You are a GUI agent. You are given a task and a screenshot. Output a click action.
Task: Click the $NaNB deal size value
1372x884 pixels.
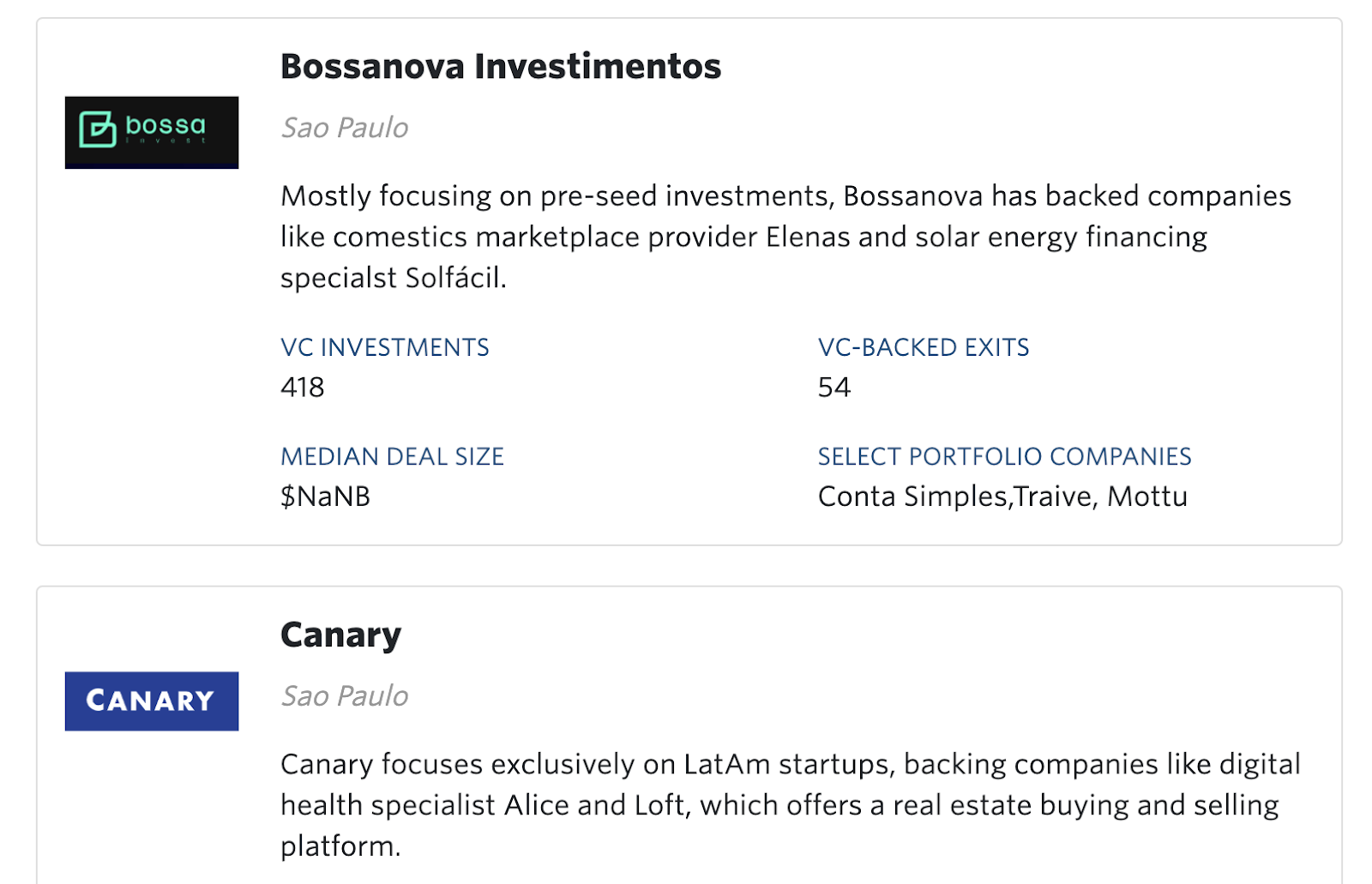click(326, 496)
